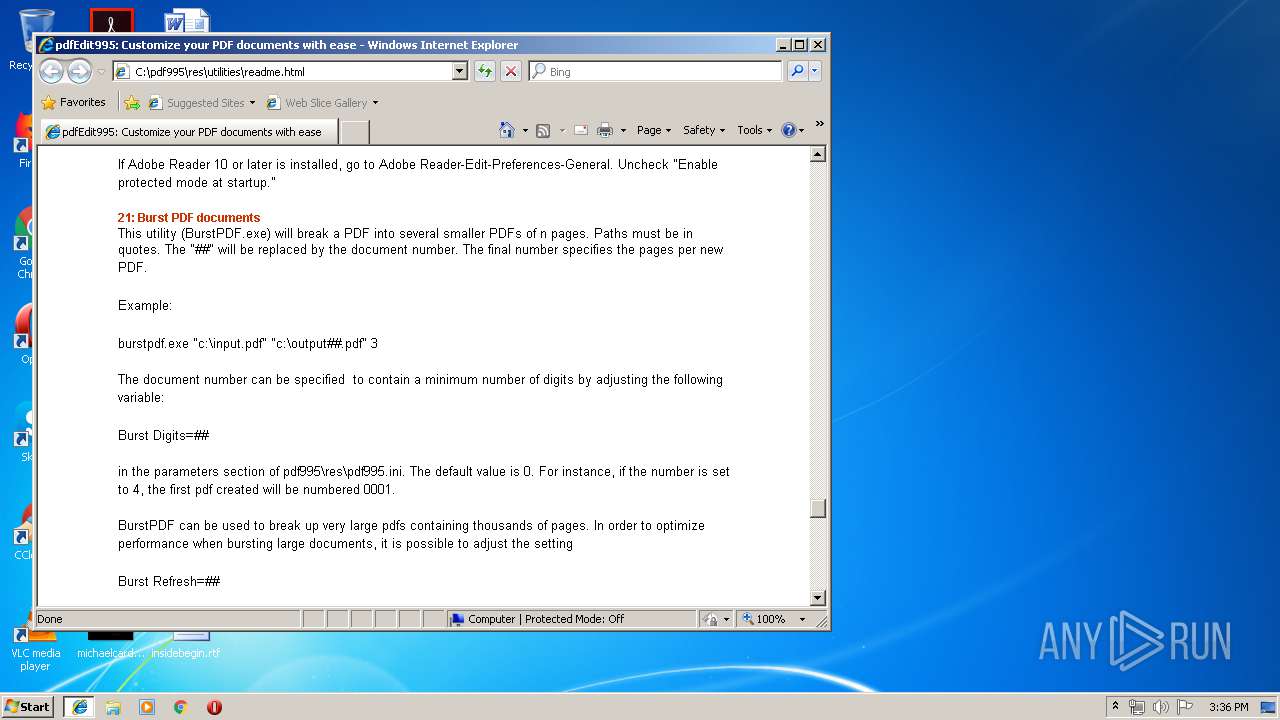
Task: Go to the Home page icon
Action: point(507,130)
